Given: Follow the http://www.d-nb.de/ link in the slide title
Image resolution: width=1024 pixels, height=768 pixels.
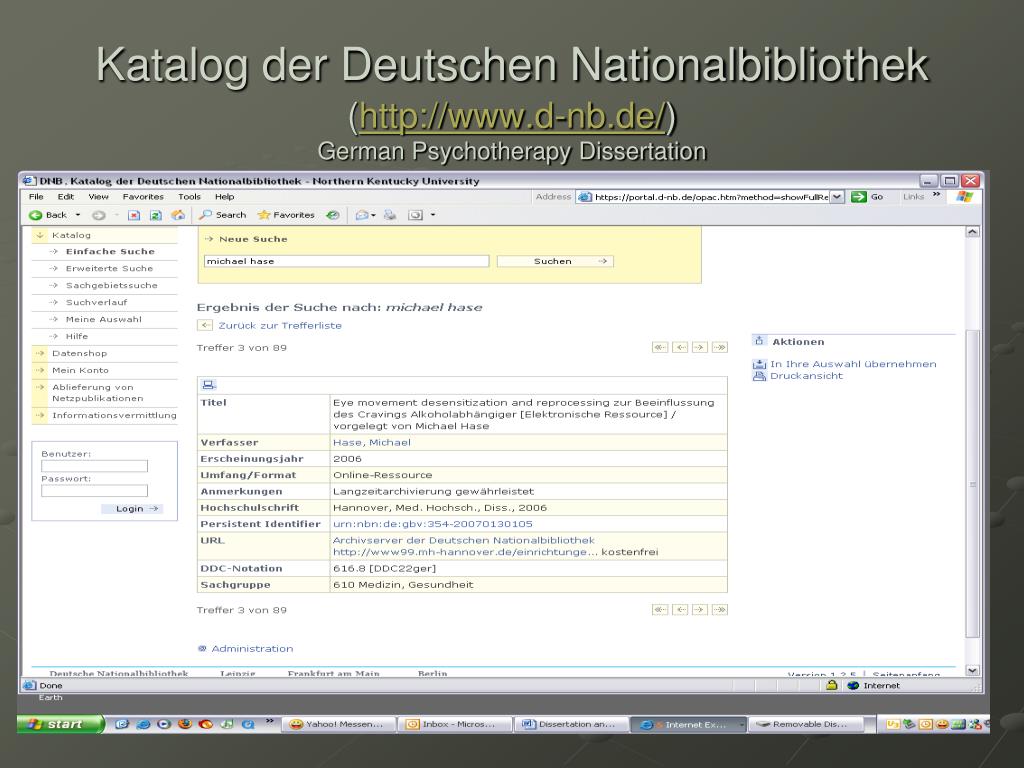Looking at the screenshot, I should pyautogui.click(x=512, y=116).
